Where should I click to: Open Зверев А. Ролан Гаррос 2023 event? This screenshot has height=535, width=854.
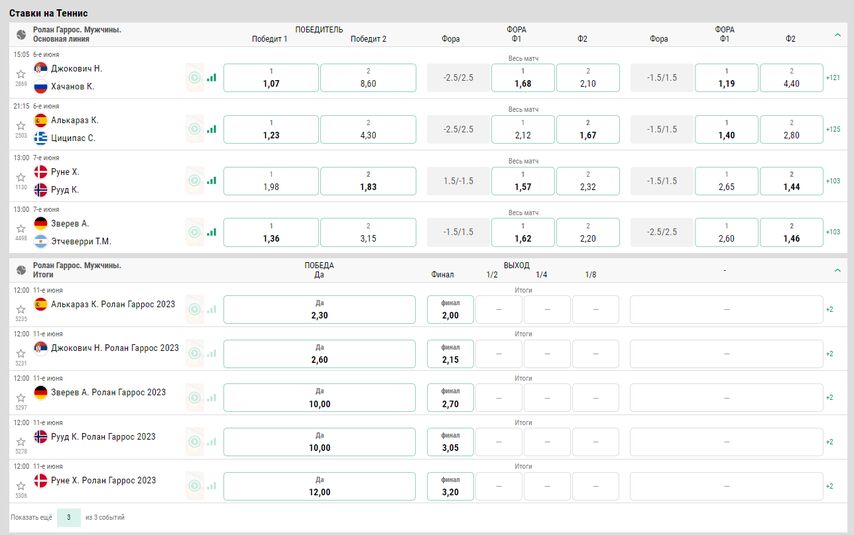[108, 392]
